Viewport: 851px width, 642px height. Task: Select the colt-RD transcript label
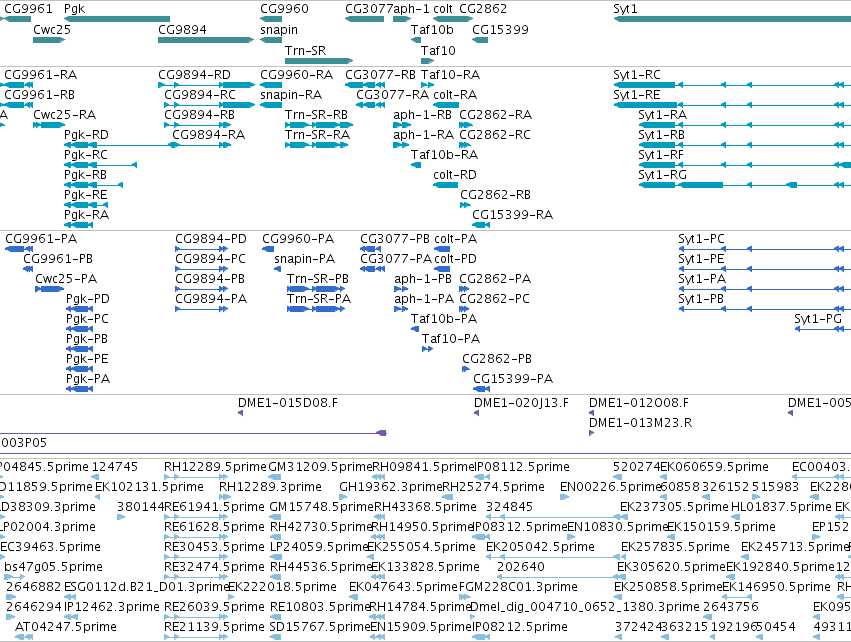(x=455, y=175)
